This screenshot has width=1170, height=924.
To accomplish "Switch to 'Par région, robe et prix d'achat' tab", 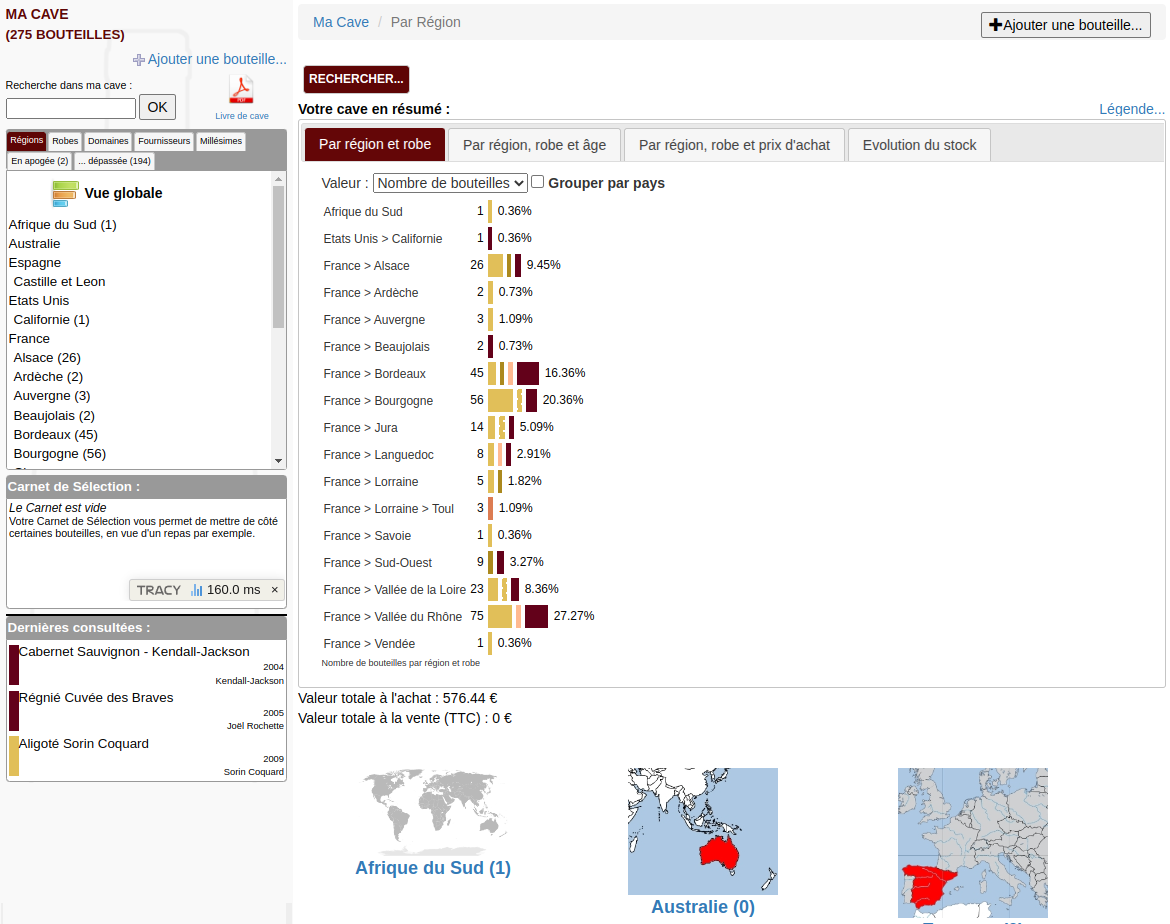I will [x=734, y=144].
